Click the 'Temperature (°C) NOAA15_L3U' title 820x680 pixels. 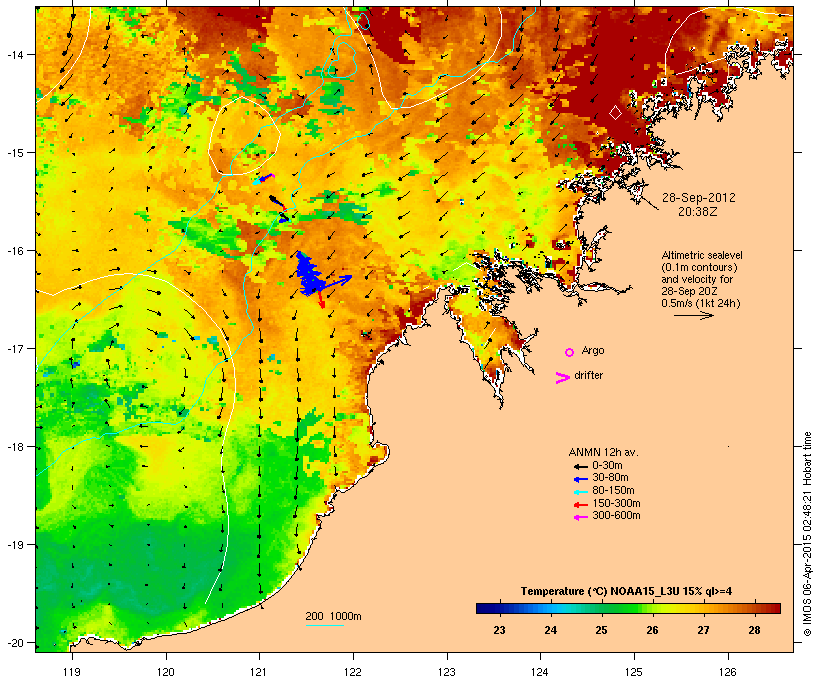tap(601, 592)
